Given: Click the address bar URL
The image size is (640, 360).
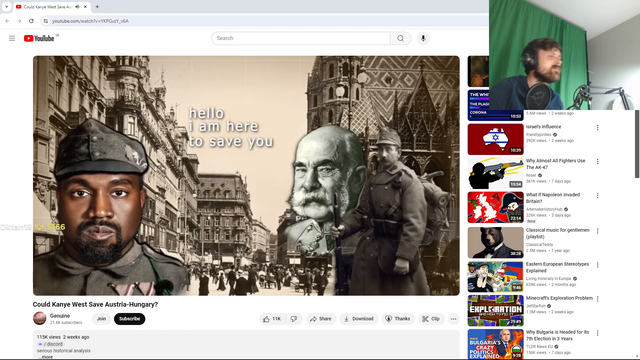Looking at the screenshot, I should pos(90,21).
